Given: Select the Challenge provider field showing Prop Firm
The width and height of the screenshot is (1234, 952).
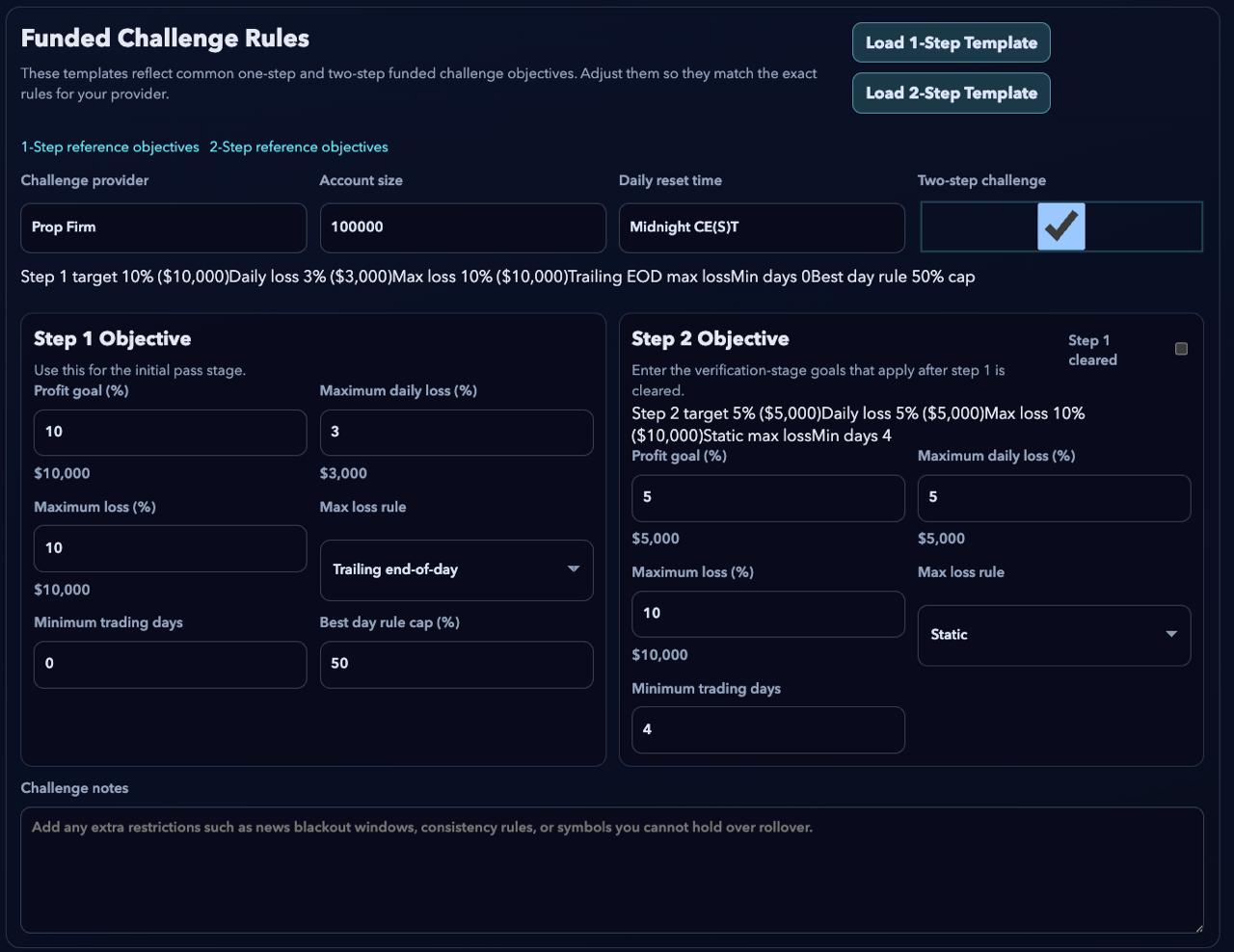Looking at the screenshot, I should point(163,227).
